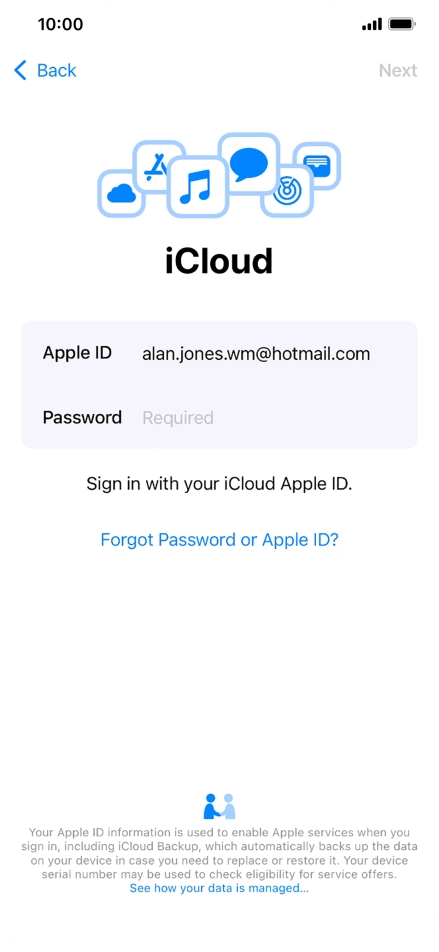The width and height of the screenshot is (439, 952).
Task: Tap the Back chevron arrow
Action: [x=21, y=70]
